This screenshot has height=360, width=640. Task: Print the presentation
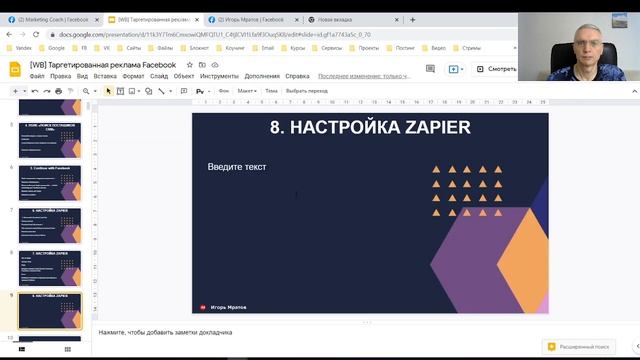[58, 91]
